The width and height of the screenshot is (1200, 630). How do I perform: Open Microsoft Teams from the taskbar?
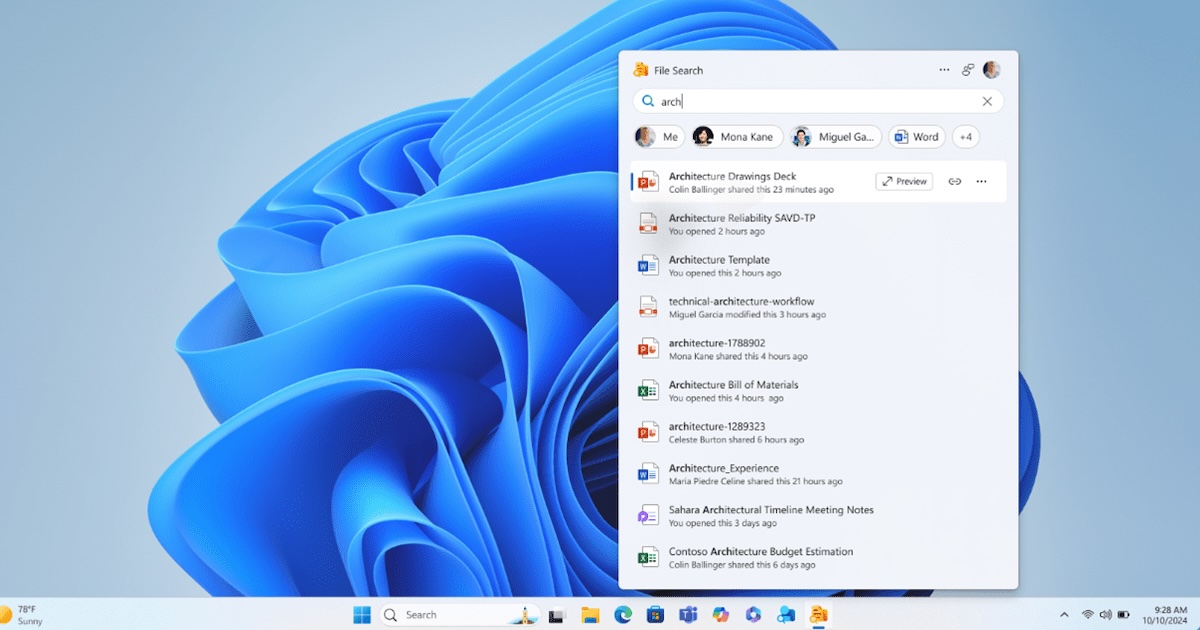688,614
